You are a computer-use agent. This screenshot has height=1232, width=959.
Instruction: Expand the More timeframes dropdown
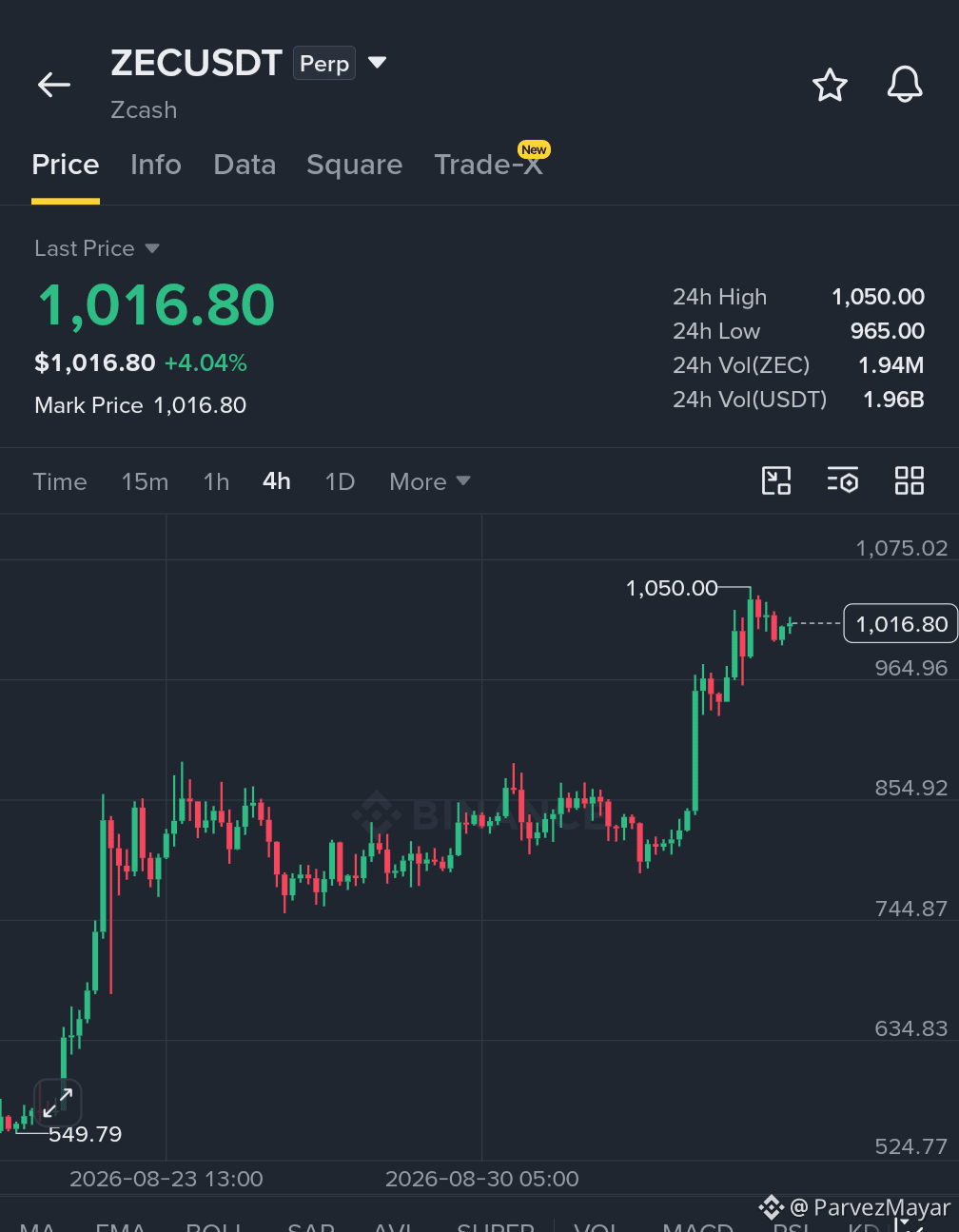tap(430, 481)
